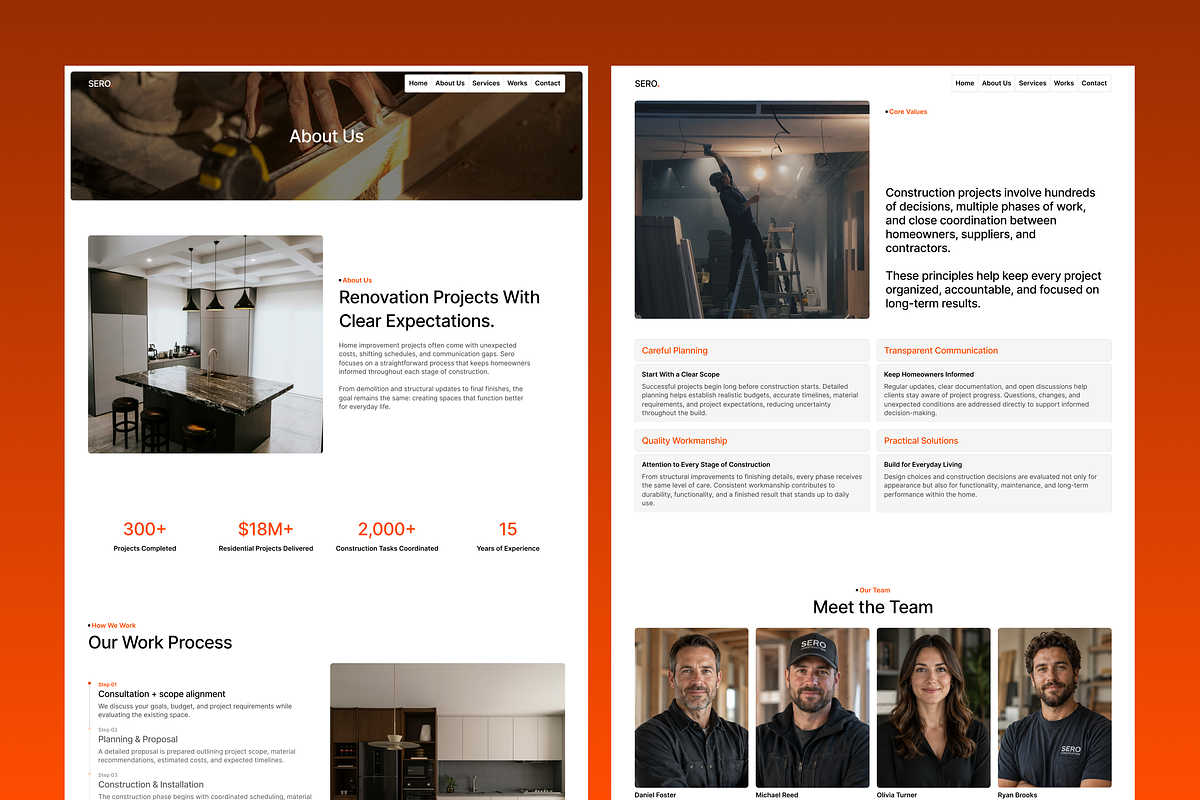Open Works in left page navigation
Image resolution: width=1200 pixels, height=800 pixels.
[517, 83]
